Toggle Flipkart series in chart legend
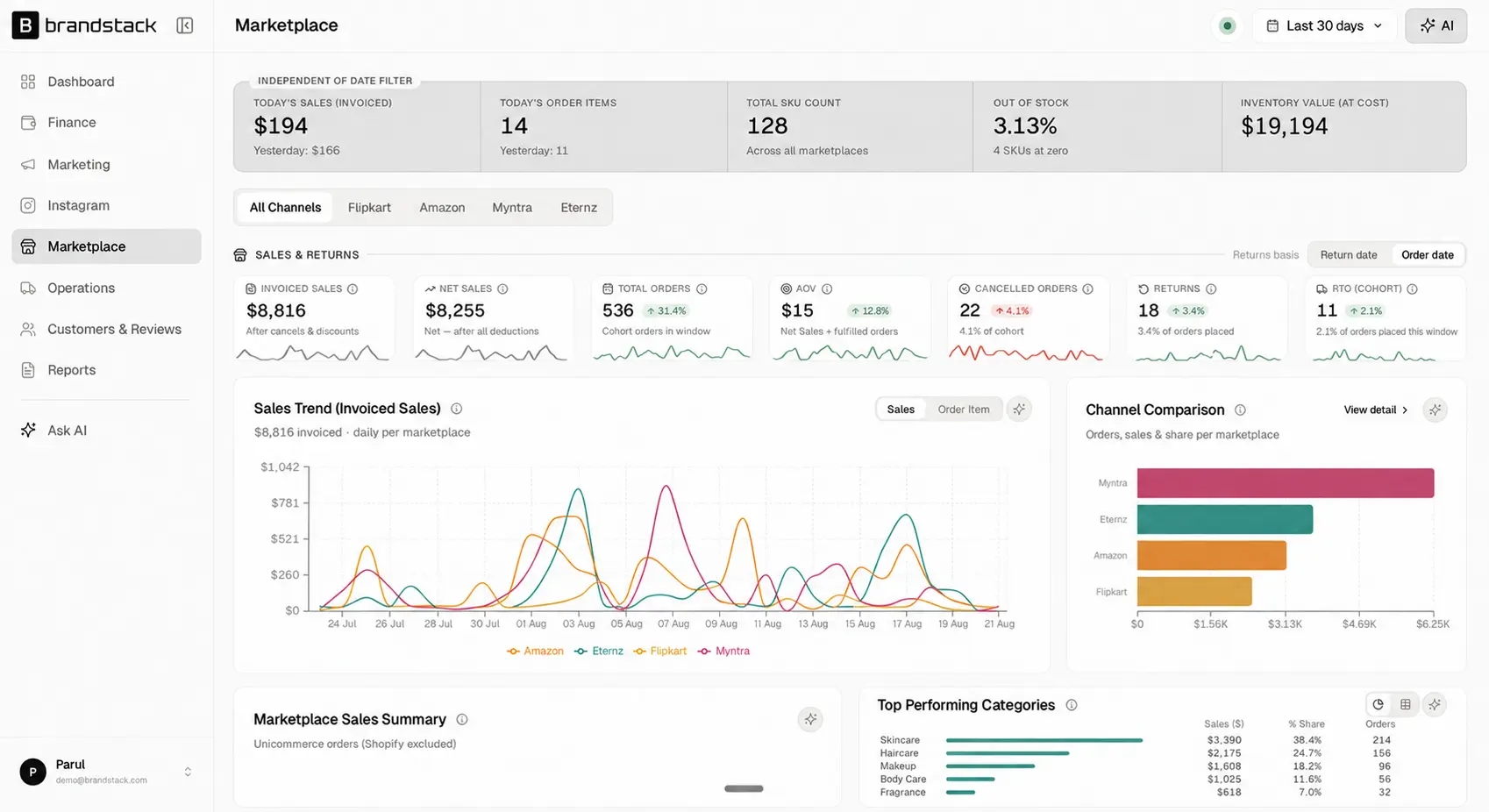Viewport: 1489px width, 812px height. [x=660, y=652]
